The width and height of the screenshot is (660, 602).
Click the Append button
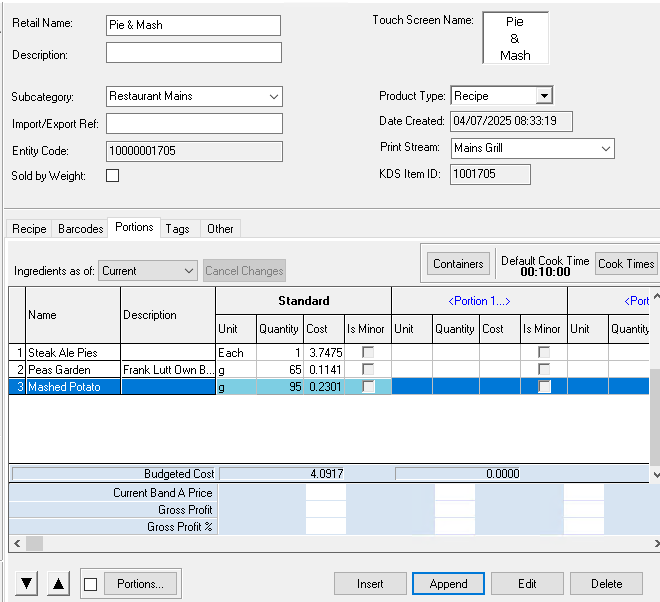pyautogui.click(x=448, y=584)
